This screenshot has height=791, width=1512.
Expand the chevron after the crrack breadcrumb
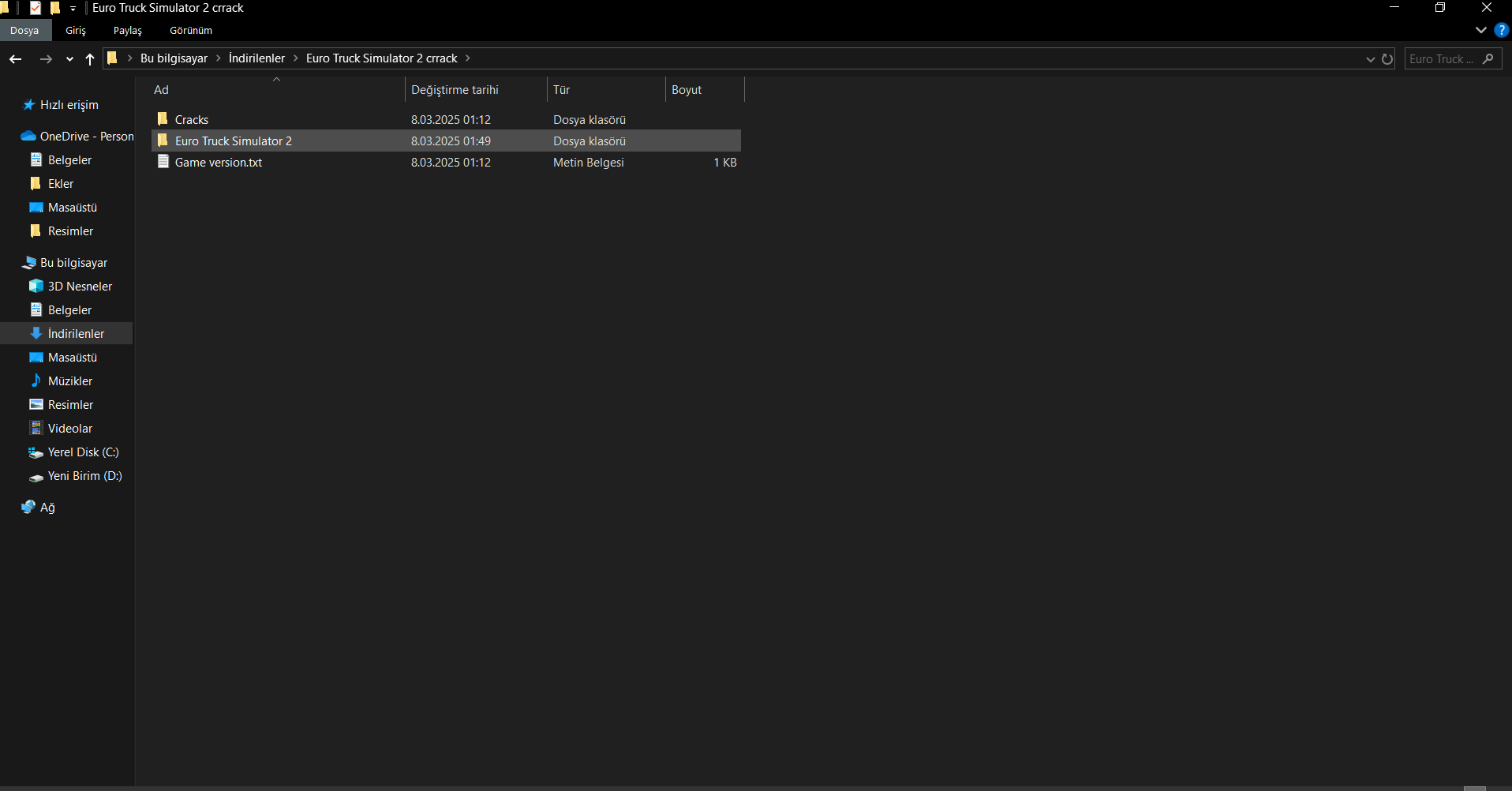pyautogui.click(x=467, y=58)
